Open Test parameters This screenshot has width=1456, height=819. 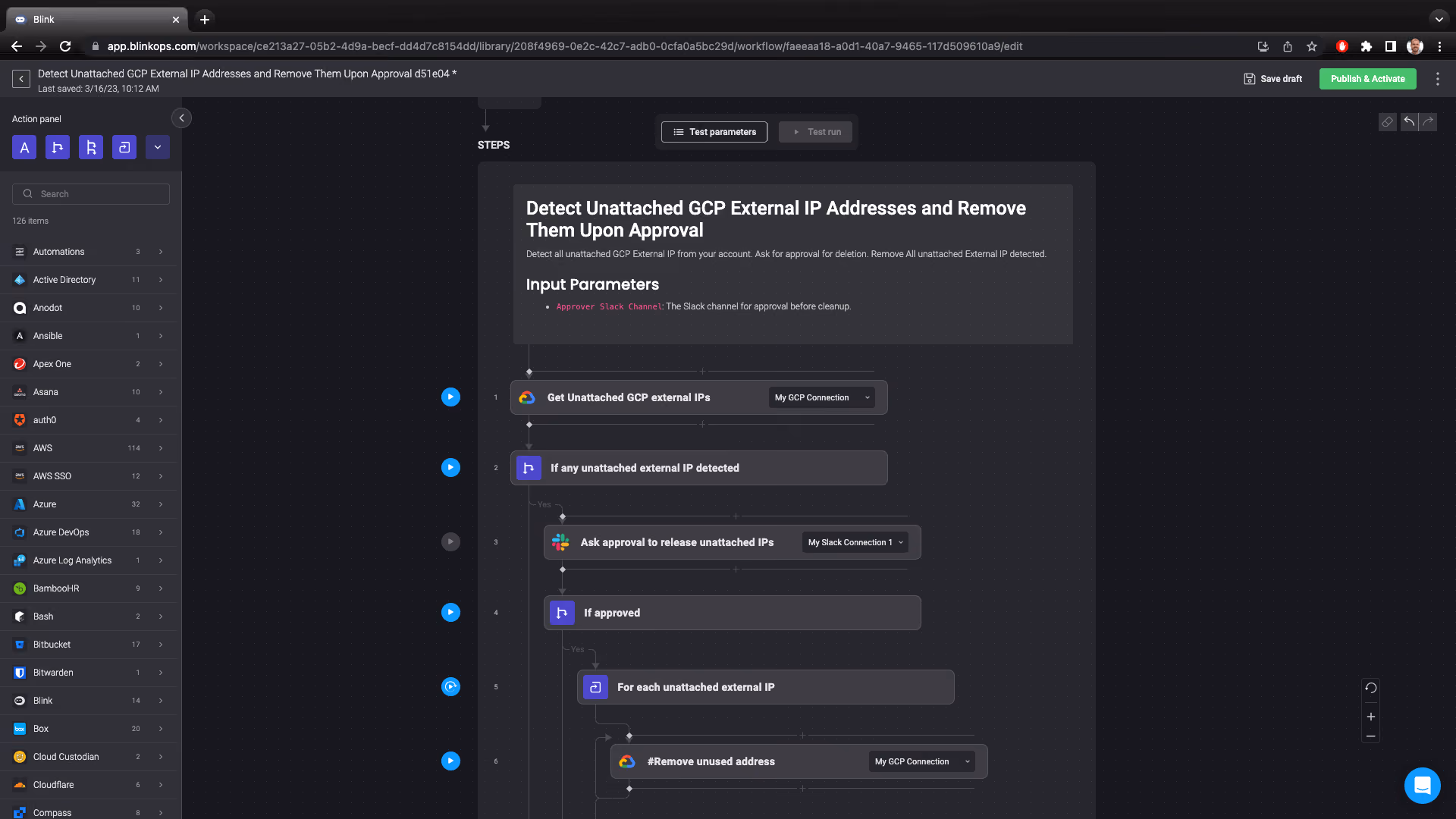point(714,132)
